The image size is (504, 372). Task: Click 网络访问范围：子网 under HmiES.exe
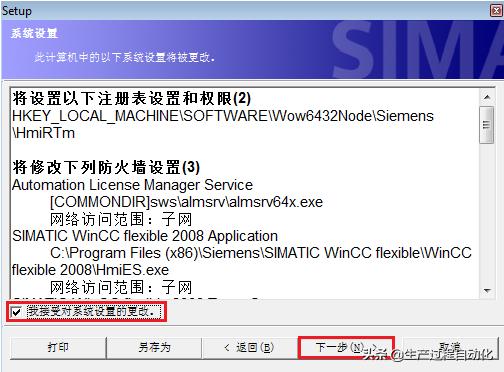tap(121, 287)
